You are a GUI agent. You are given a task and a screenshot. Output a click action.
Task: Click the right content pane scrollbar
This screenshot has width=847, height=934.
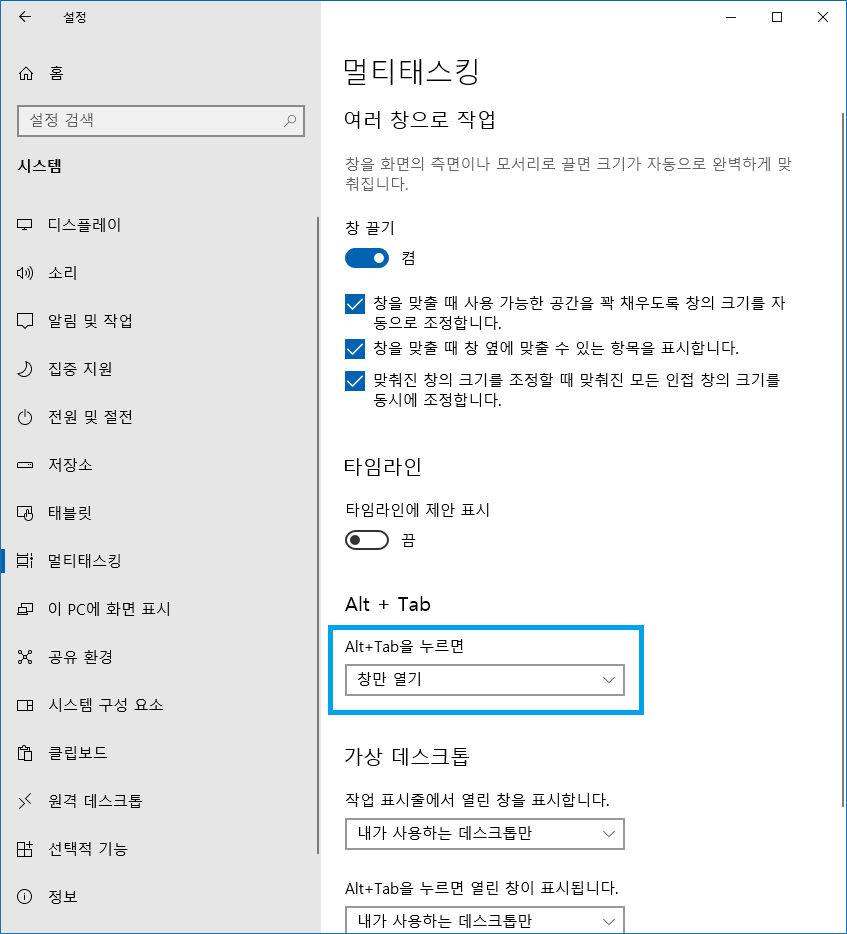(843, 459)
